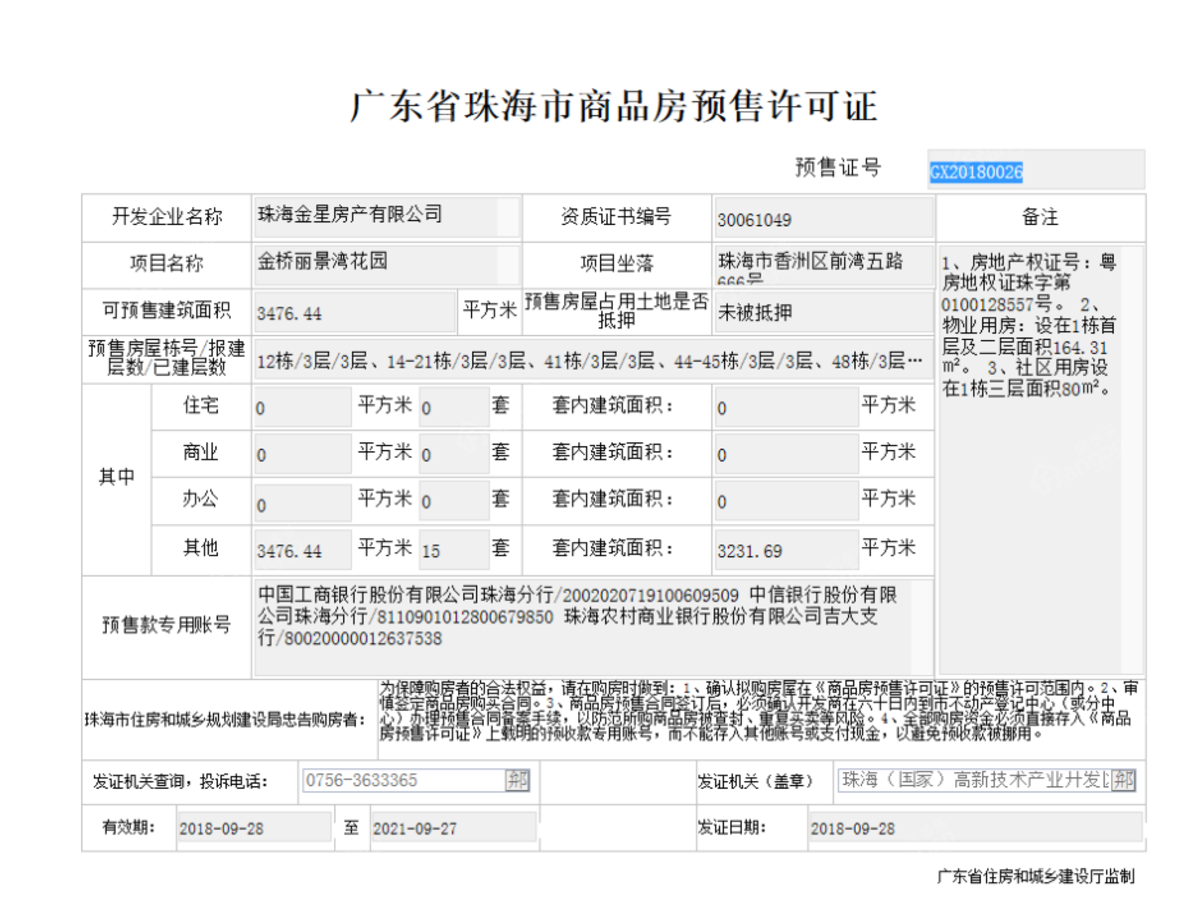Select the 预售证号 field showing GX20180026
Screen dimensions: 1200x900
(x=1036, y=170)
